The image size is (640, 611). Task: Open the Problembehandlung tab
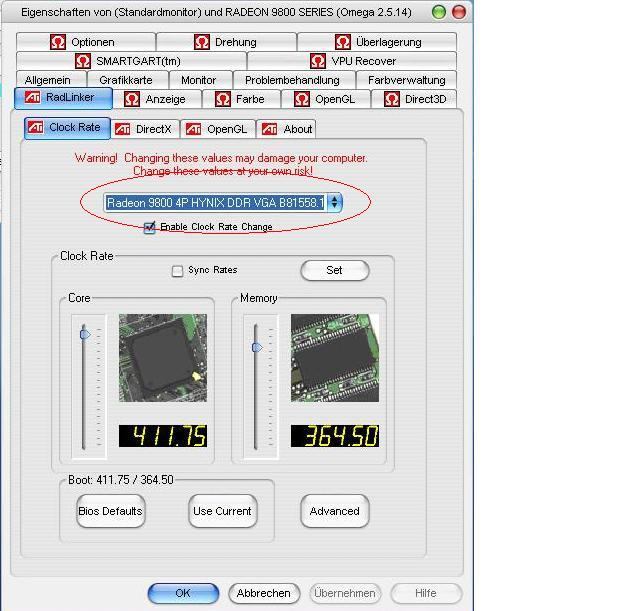pyautogui.click(x=294, y=80)
